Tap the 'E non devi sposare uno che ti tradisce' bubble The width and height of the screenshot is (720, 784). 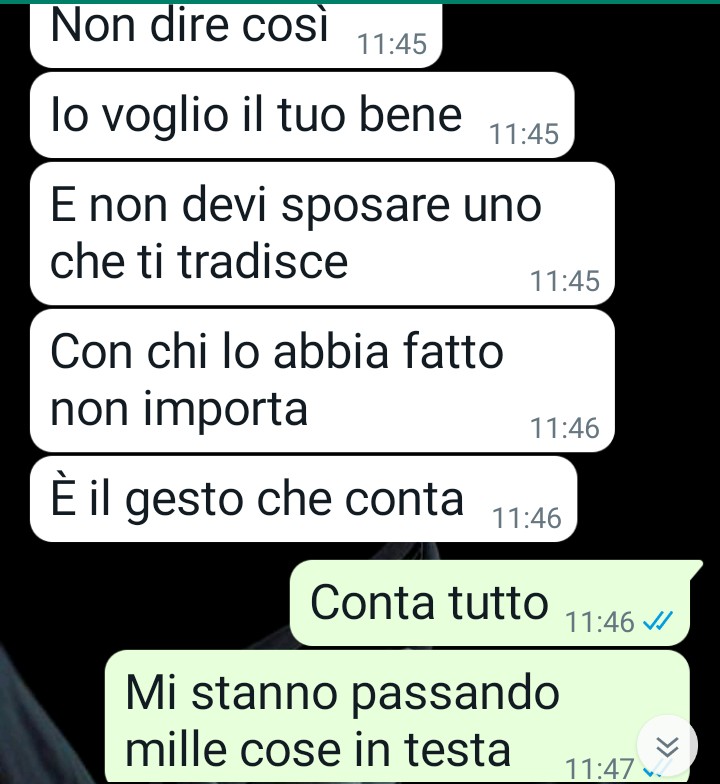[x=322, y=233]
